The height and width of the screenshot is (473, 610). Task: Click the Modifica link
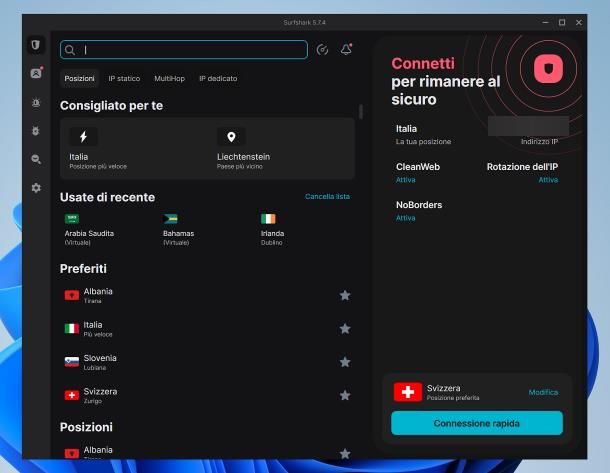coord(543,392)
